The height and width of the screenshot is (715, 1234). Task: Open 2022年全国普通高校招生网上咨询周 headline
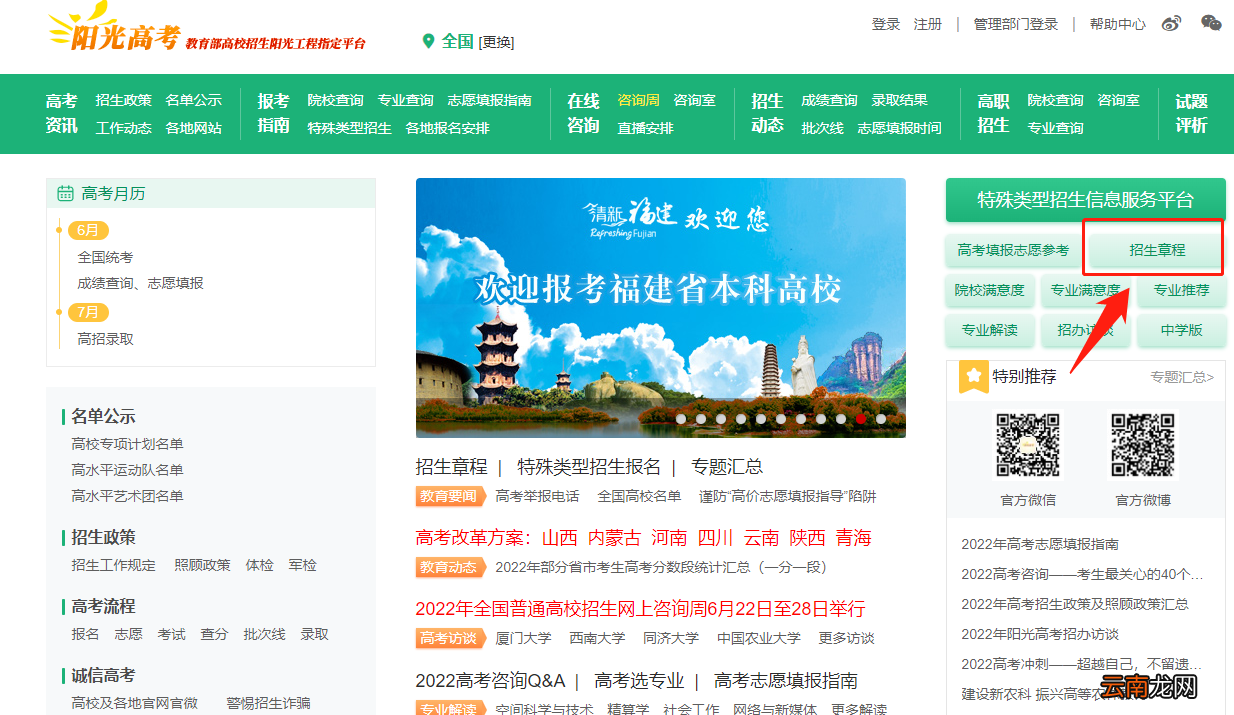point(640,609)
